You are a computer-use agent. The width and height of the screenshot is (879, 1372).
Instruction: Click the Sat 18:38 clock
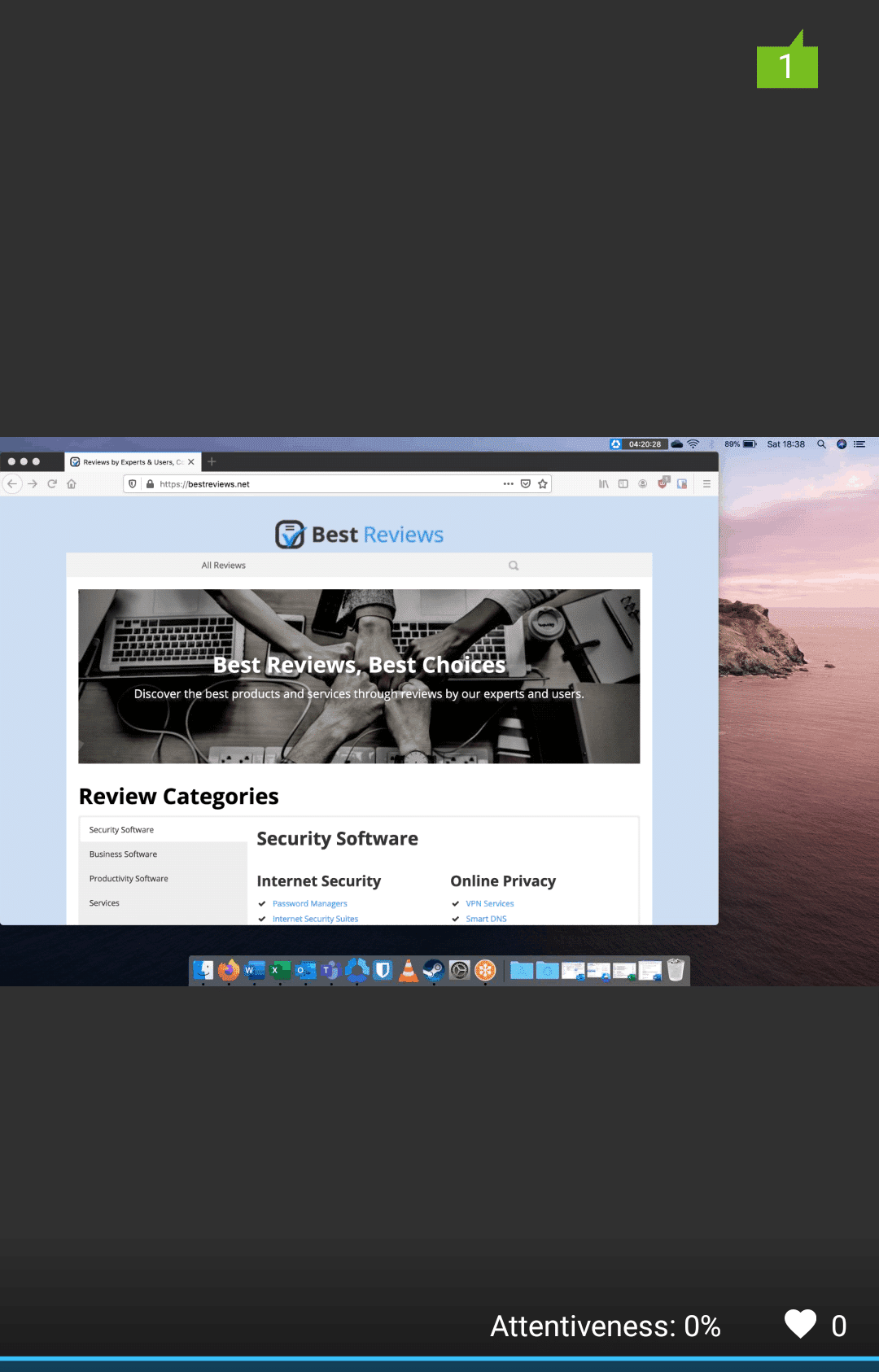[x=785, y=444]
